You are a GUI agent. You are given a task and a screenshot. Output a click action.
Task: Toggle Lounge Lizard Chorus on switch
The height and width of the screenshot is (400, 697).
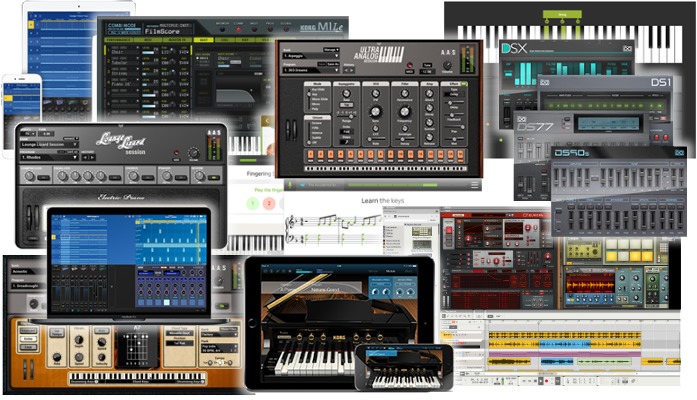[x=148, y=178]
